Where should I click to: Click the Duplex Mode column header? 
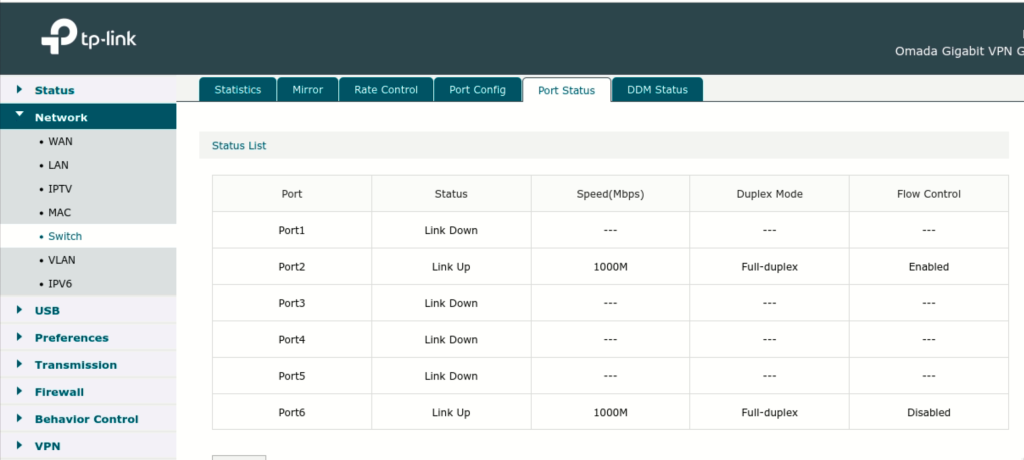tap(769, 193)
